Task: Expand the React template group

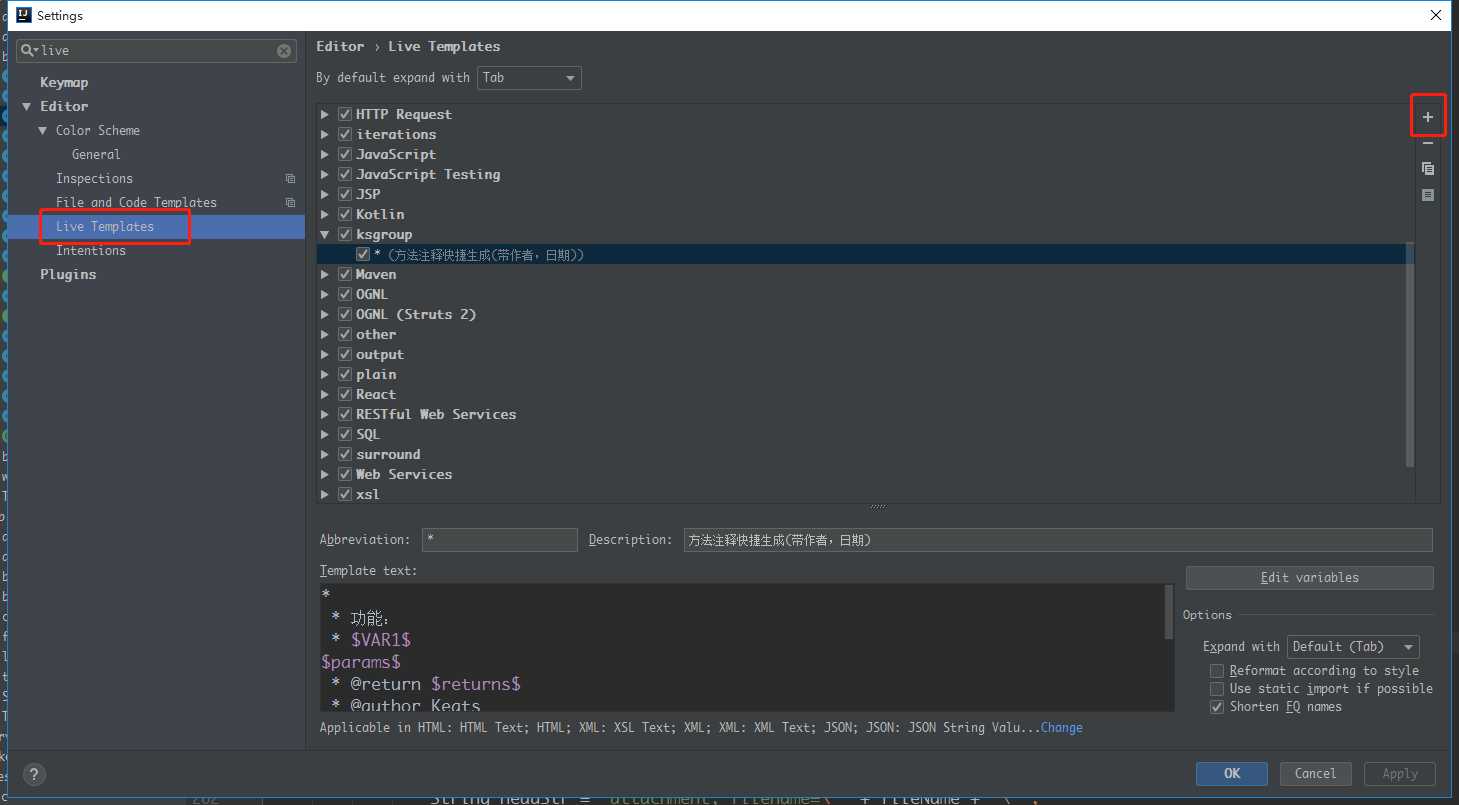Action: pyautogui.click(x=325, y=395)
